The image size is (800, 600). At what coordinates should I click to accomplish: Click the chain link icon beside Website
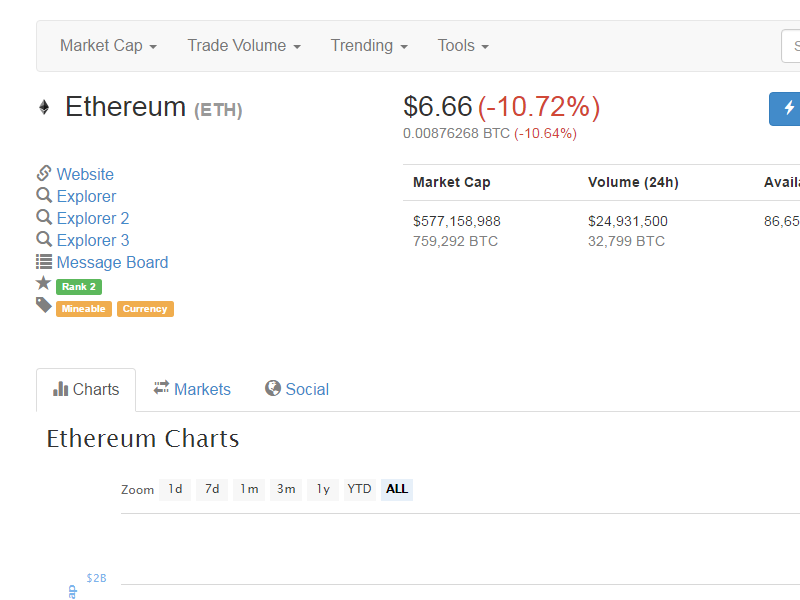(44, 173)
